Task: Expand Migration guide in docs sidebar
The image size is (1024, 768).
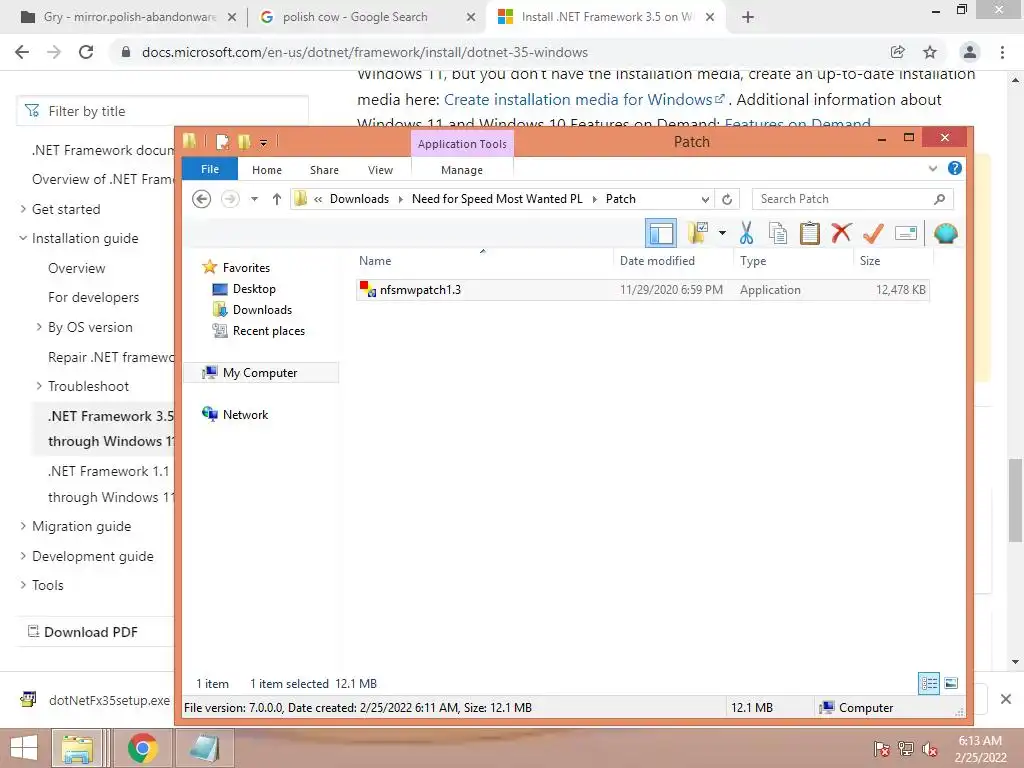Action: (24, 526)
